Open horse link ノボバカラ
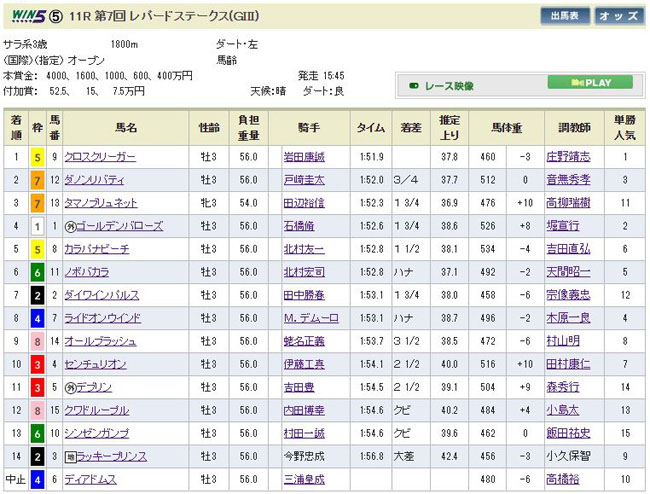650x494 pixels. coord(86,272)
